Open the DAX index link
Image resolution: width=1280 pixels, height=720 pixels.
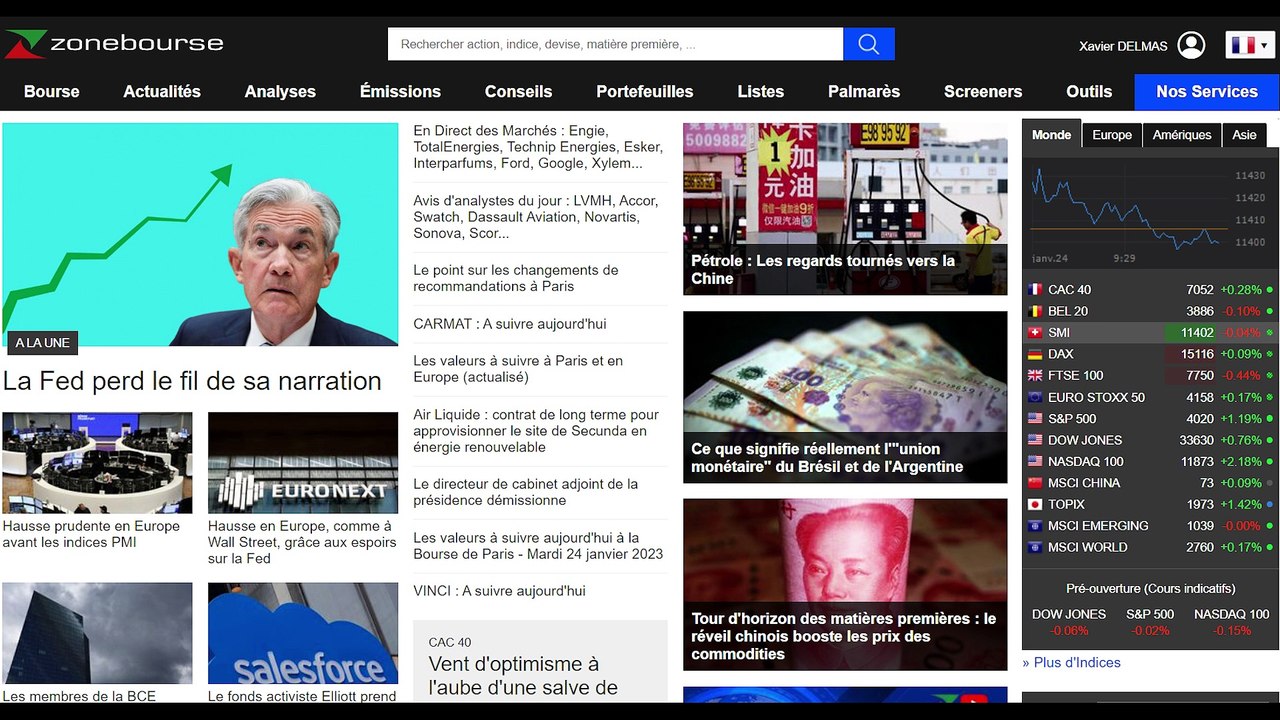tap(1060, 354)
